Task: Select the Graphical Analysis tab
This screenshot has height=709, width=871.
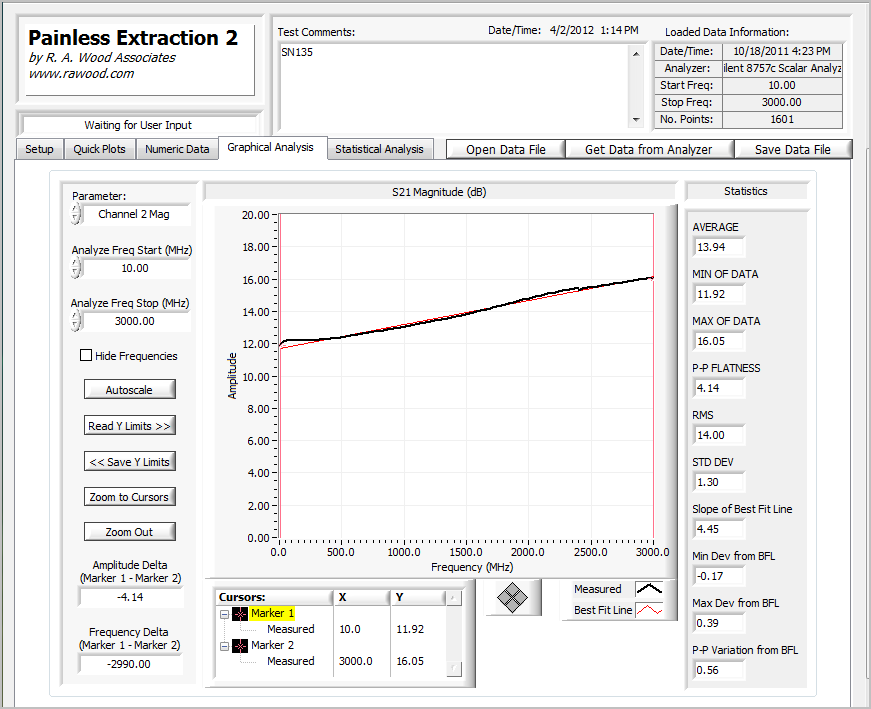Action: point(271,147)
